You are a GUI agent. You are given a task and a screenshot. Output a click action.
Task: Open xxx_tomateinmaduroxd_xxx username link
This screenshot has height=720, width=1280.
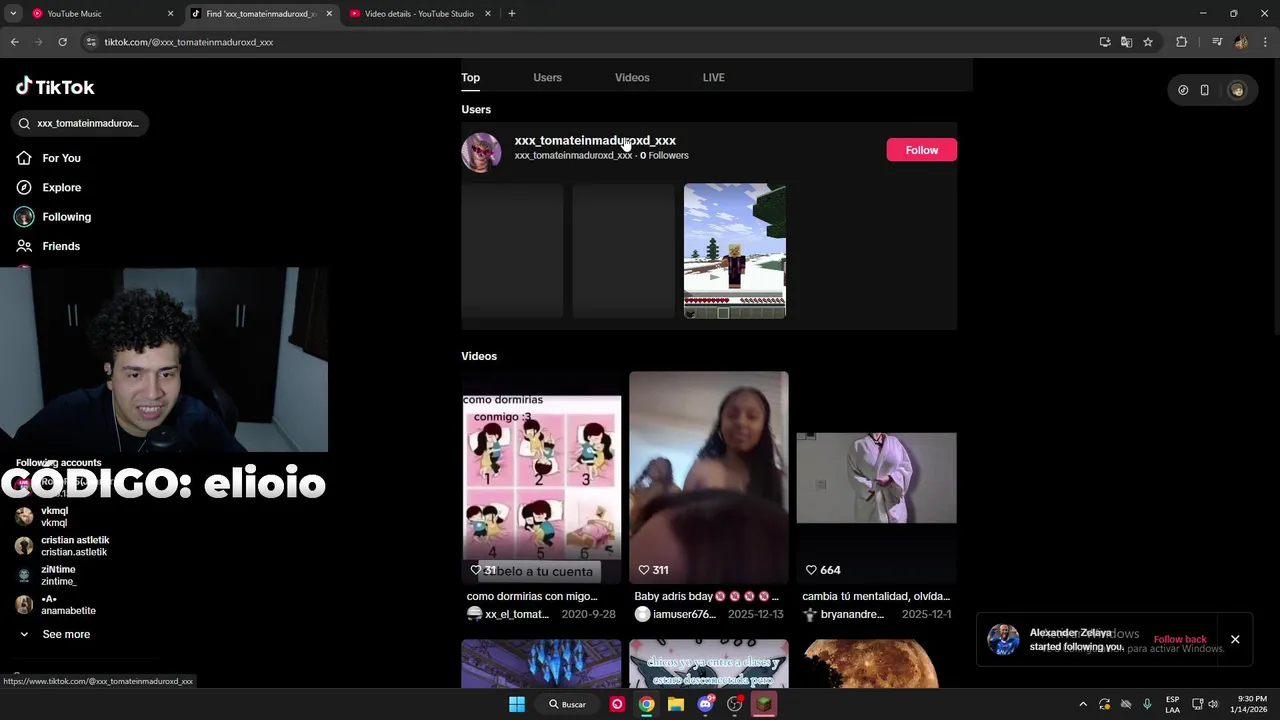pyautogui.click(x=595, y=140)
